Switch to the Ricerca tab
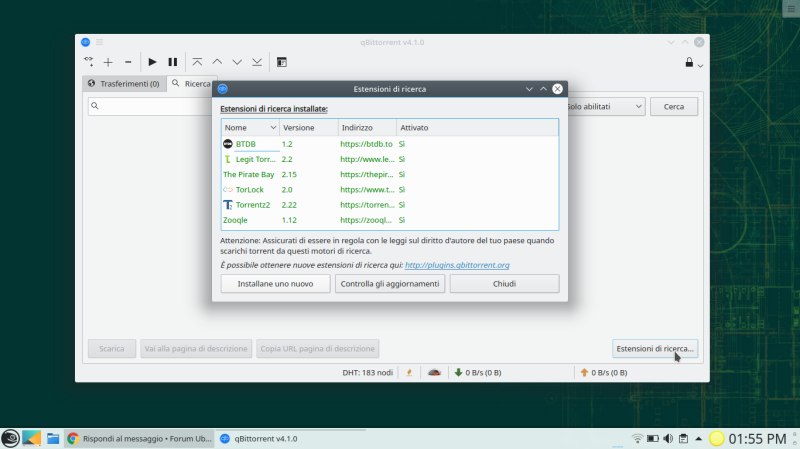The width and height of the screenshot is (800, 449). [x=191, y=84]
